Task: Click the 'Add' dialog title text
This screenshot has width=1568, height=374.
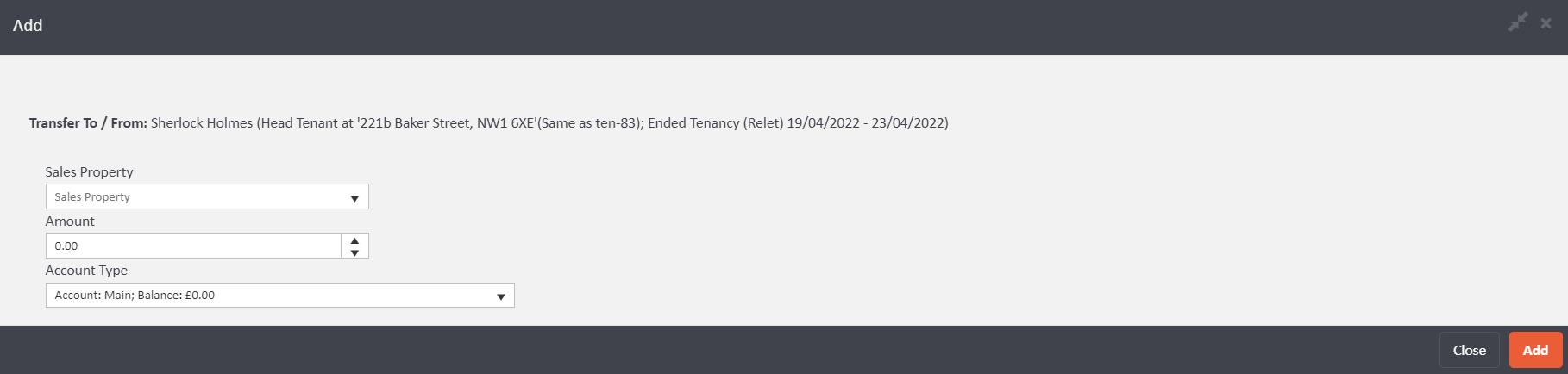Action: point(28,26)
